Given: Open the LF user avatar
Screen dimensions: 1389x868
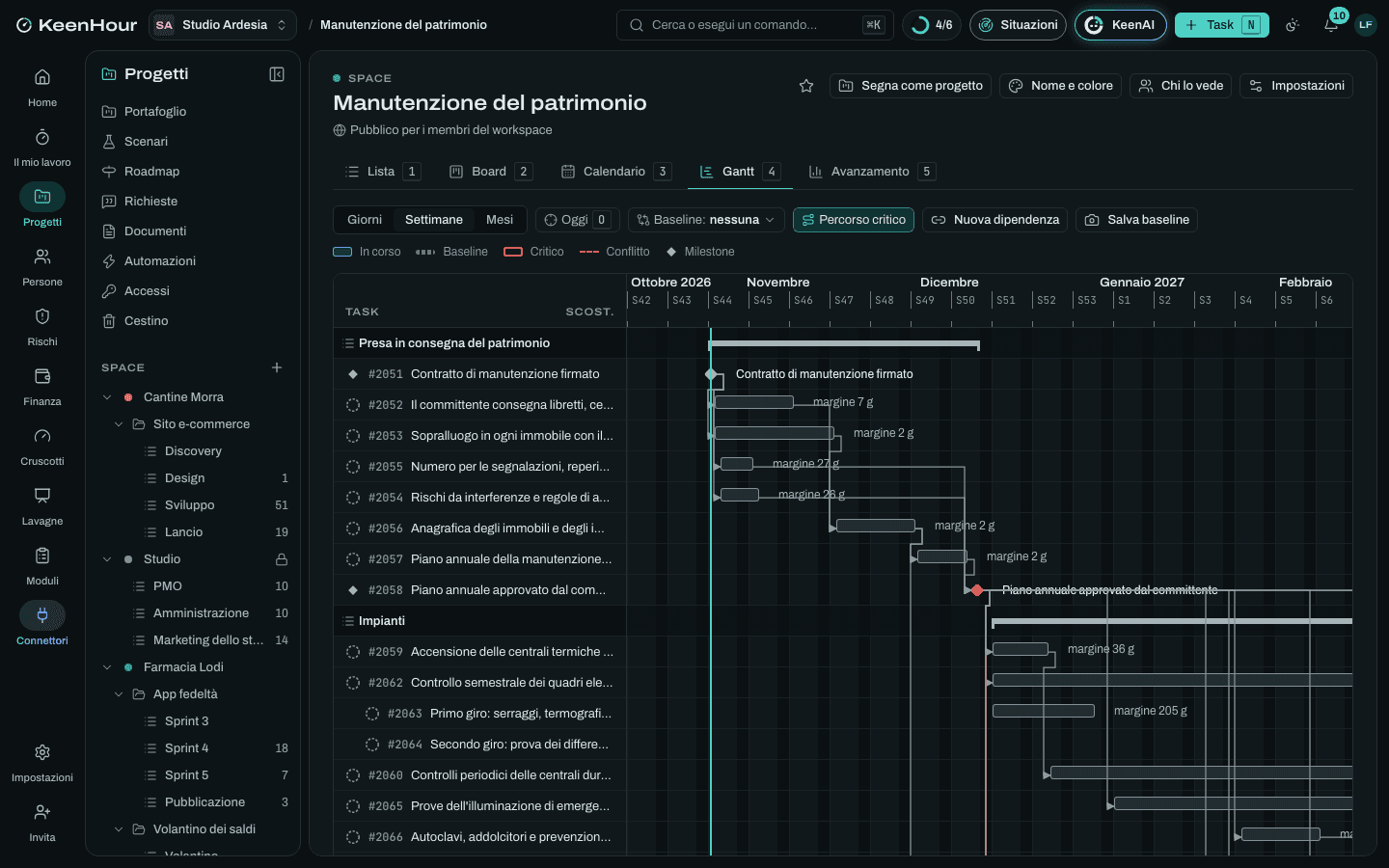Looking at the screenshot, I should point(1365,25).
